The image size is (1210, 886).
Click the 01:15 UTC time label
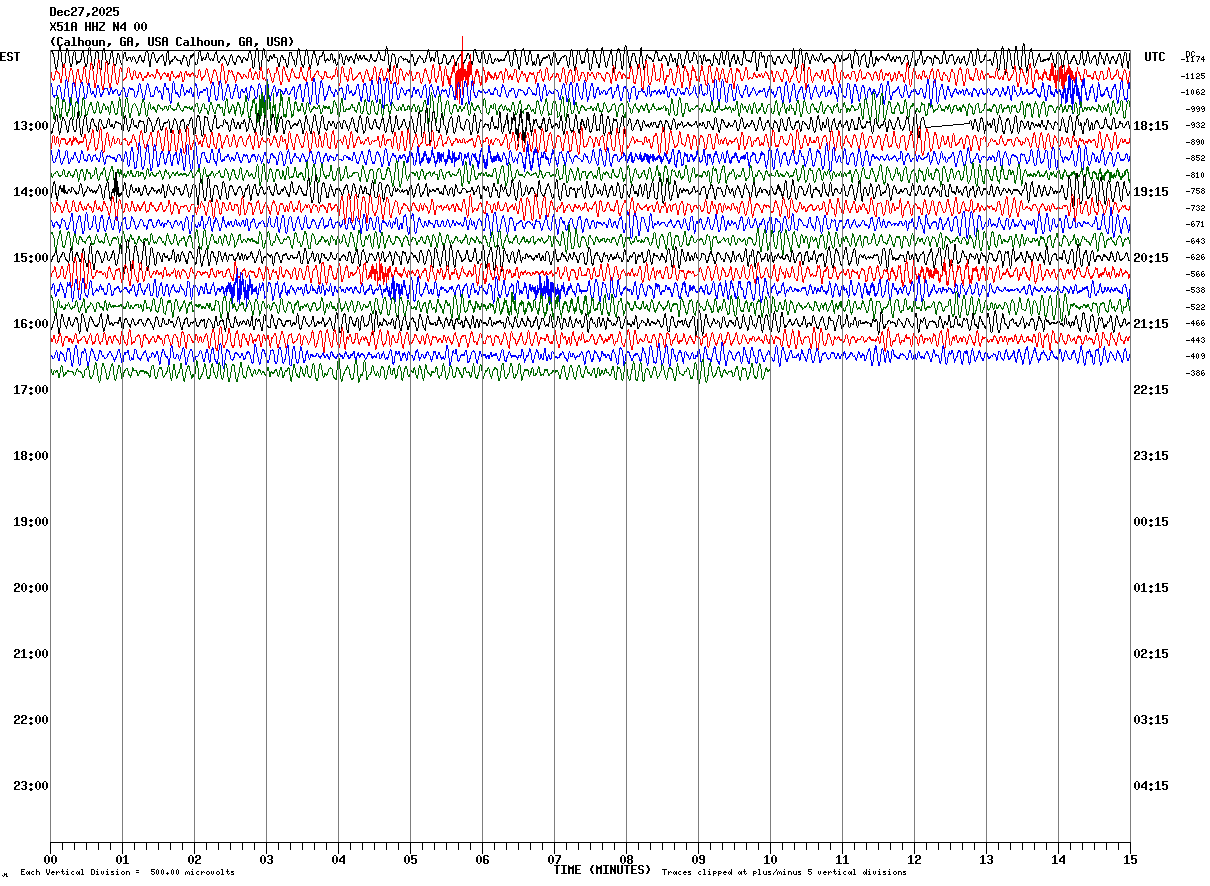pyautogui.click(x=1151, y=588)
